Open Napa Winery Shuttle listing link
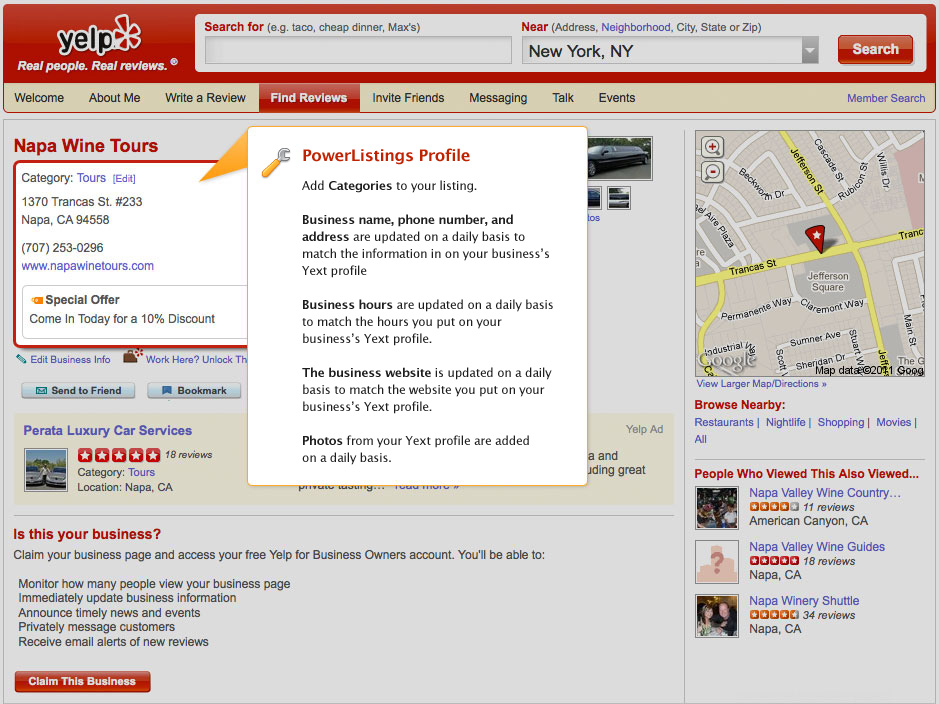The width and height of the screenshot is (939, 704). click(x=804, y=600)
